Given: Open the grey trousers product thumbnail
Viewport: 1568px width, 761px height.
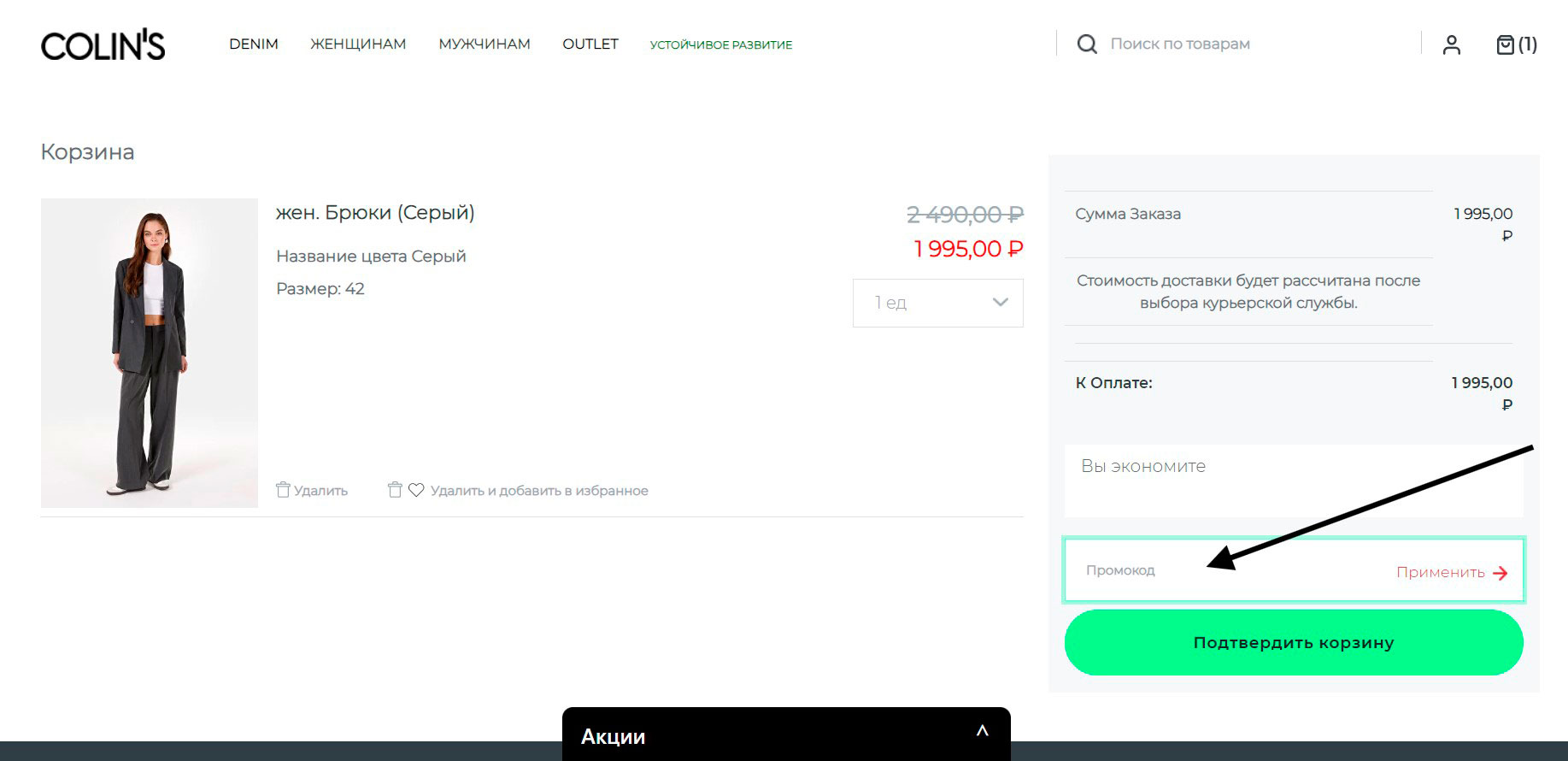Looking at the screenshot, I should [x=150, y=353].
